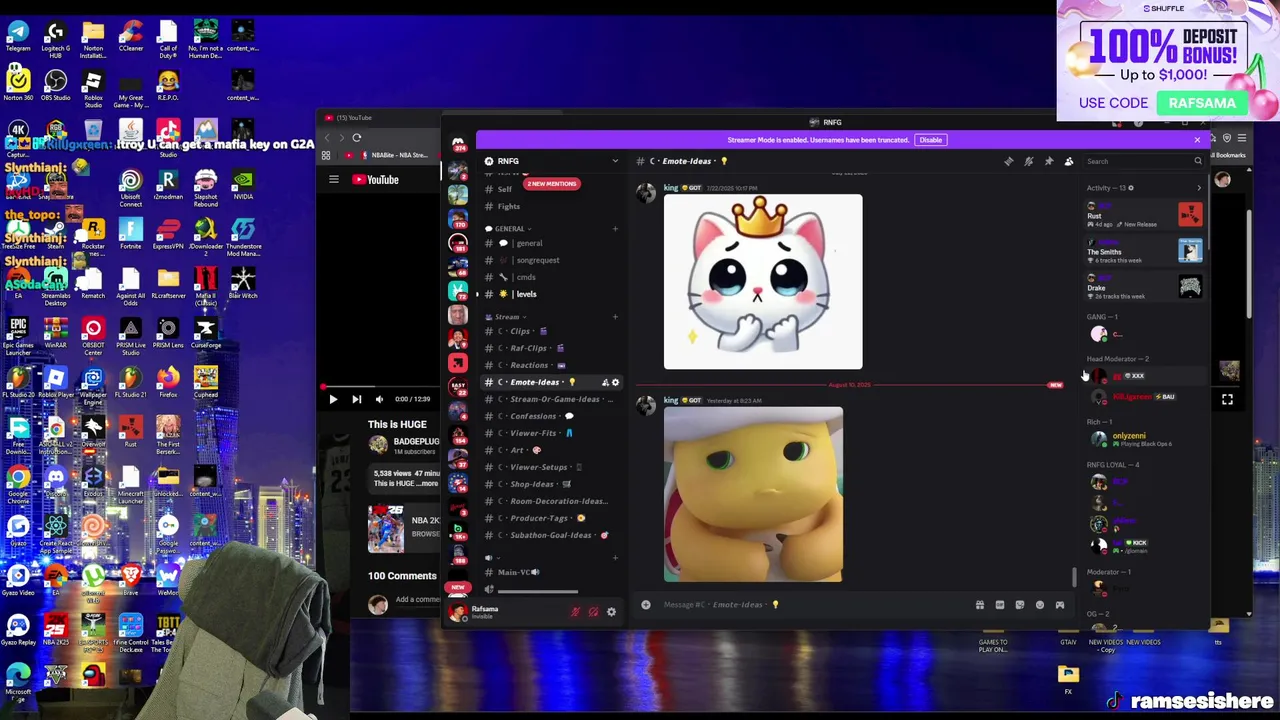Image resolution: width=1280 pixels, height=720 pixels.
Task: Add a channel to GENERAL category
Action: pyautogui.click(x=615, y=229)
